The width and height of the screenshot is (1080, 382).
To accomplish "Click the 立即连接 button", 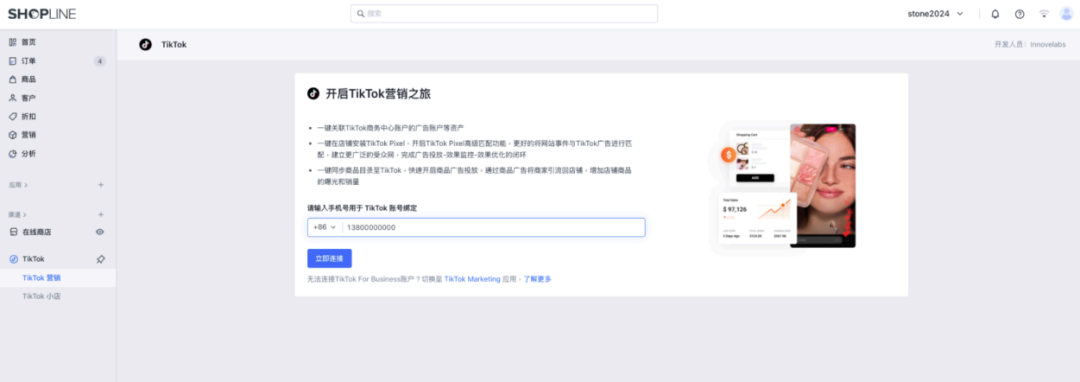I will coord(329,259).
